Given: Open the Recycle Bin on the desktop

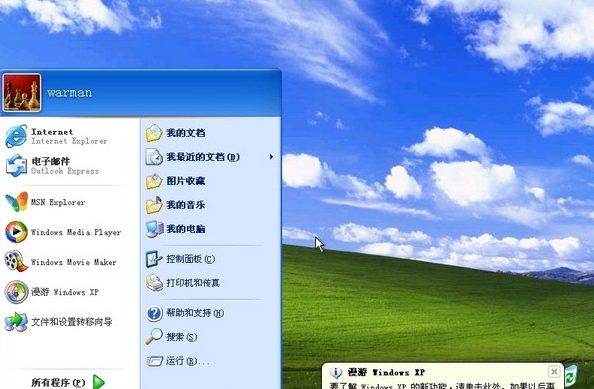Looking at the screenshot, I should (571, 377).
